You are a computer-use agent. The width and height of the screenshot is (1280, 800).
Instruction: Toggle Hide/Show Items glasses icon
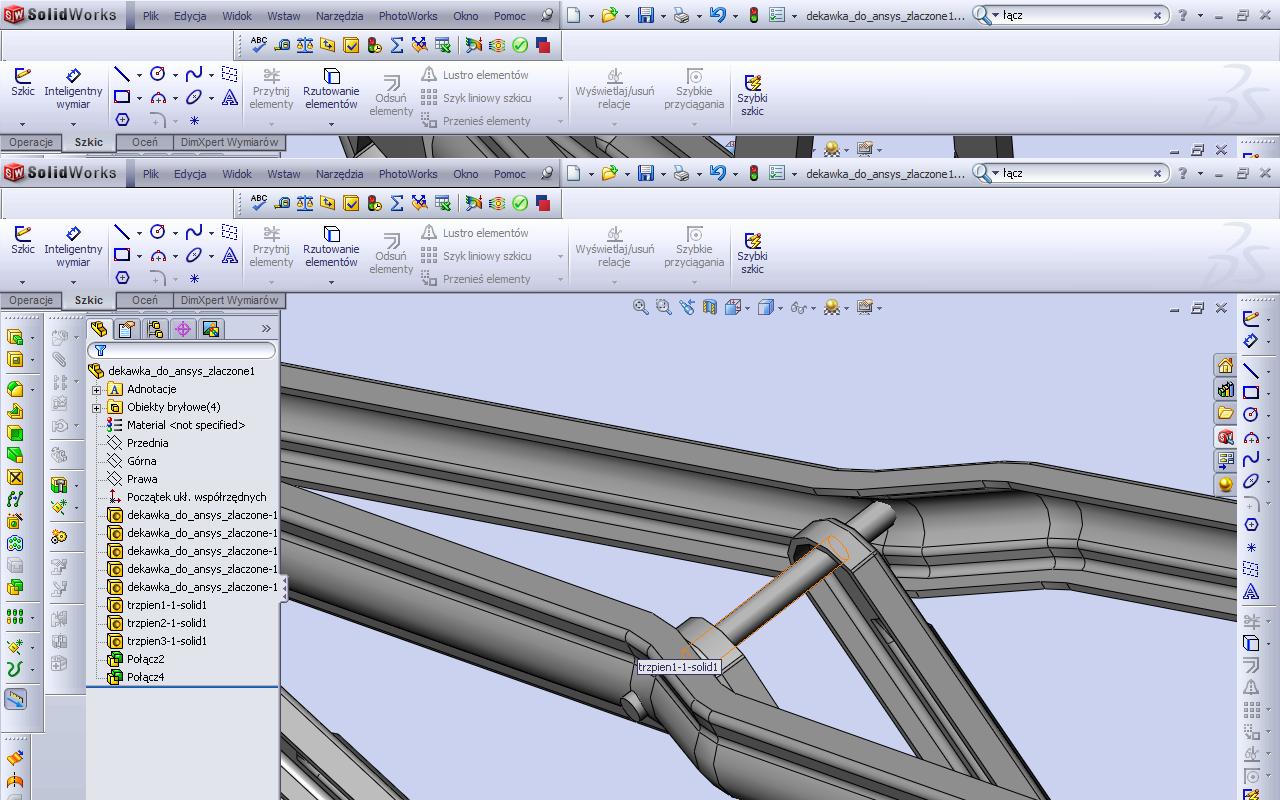point(798,307)
